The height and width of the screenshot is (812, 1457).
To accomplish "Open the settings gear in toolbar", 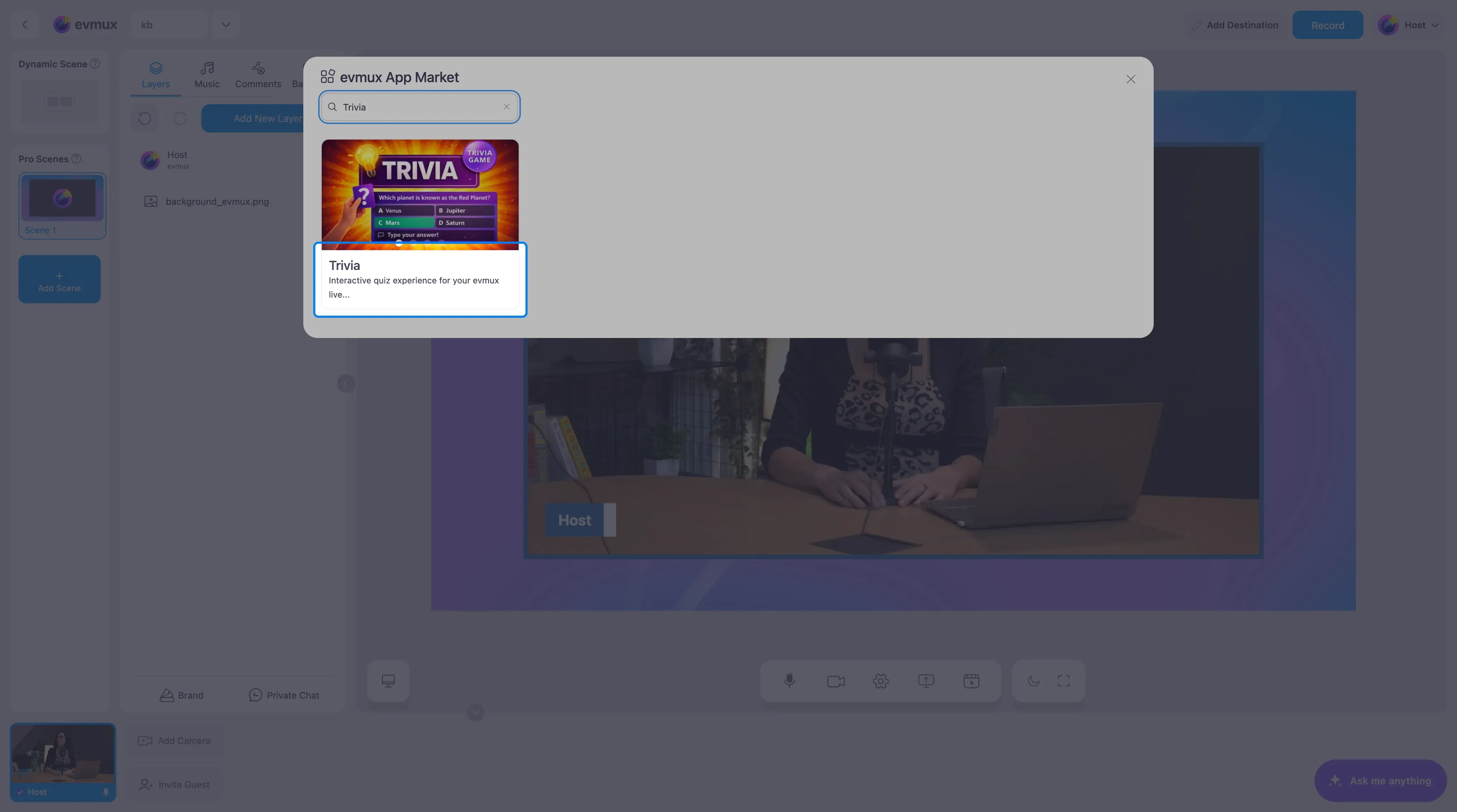I will (881, 681).
